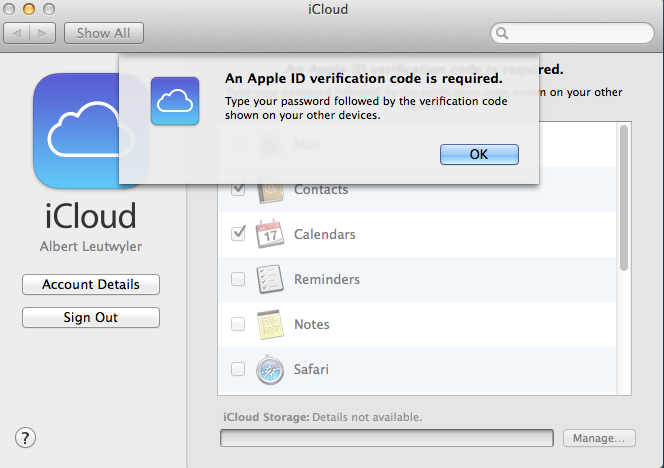The height and width of the screenshot is (468, 664).
Task: Click OK in verification code dialog
Action: tap(479, 154)
